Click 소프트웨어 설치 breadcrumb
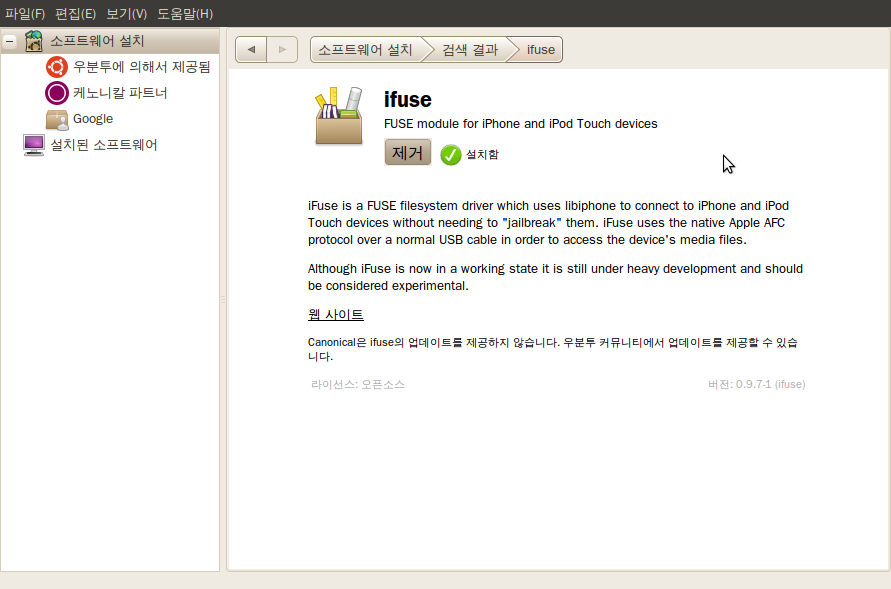 (x=365, y=49)
